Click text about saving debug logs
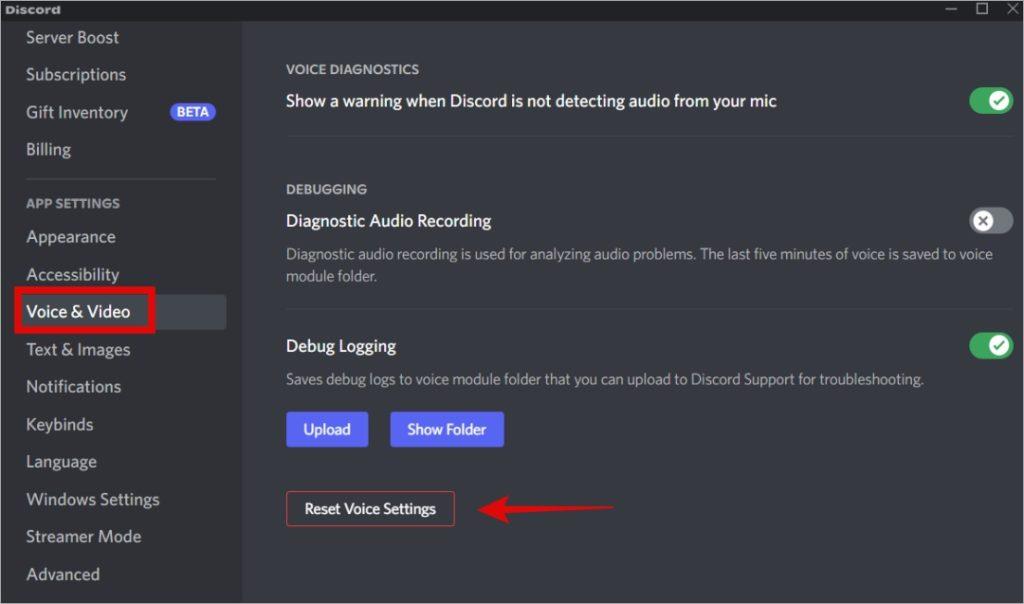Image resolution: width=1024 pixels, height=604 pixels. 605,379
